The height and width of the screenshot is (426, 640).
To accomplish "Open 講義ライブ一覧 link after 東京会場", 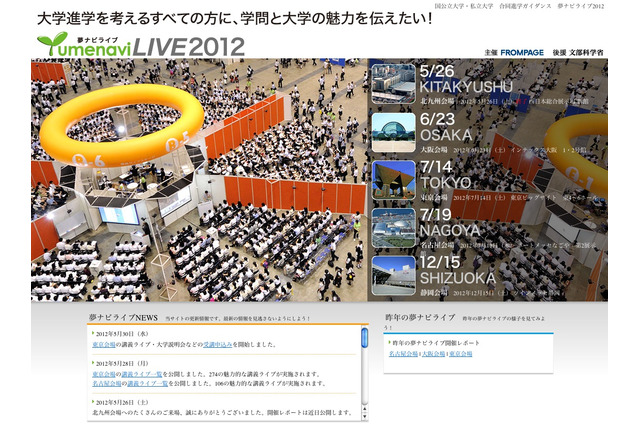I will tap(142, 374).
